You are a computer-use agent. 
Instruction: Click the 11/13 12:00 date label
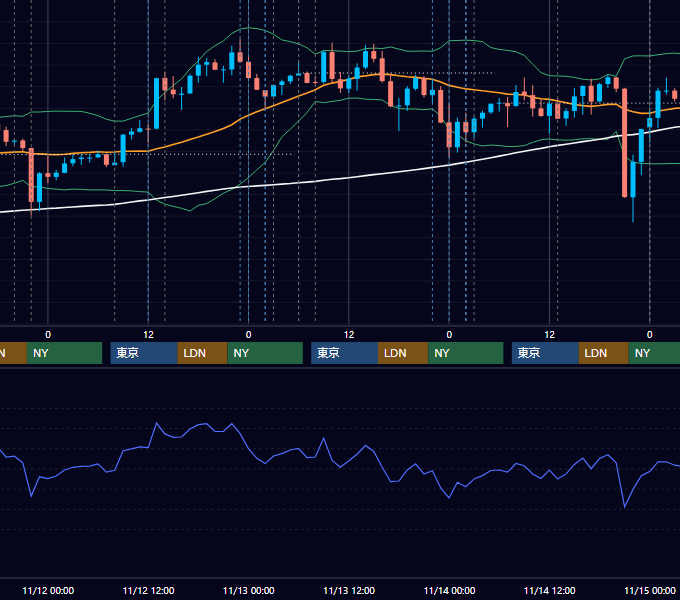[349, 590]
